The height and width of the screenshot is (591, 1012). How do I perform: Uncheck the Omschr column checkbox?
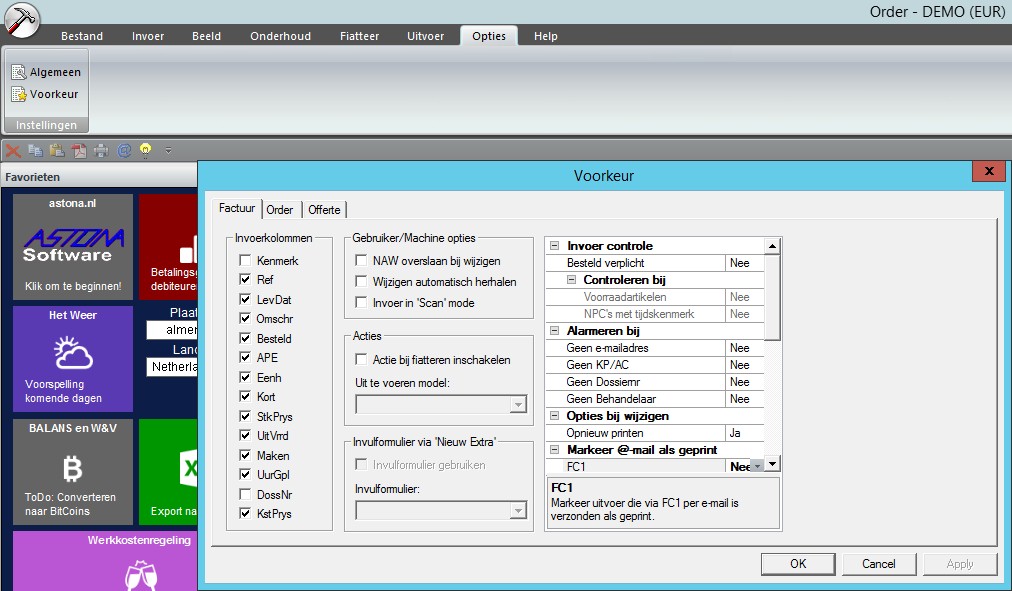tap(245, 319)
